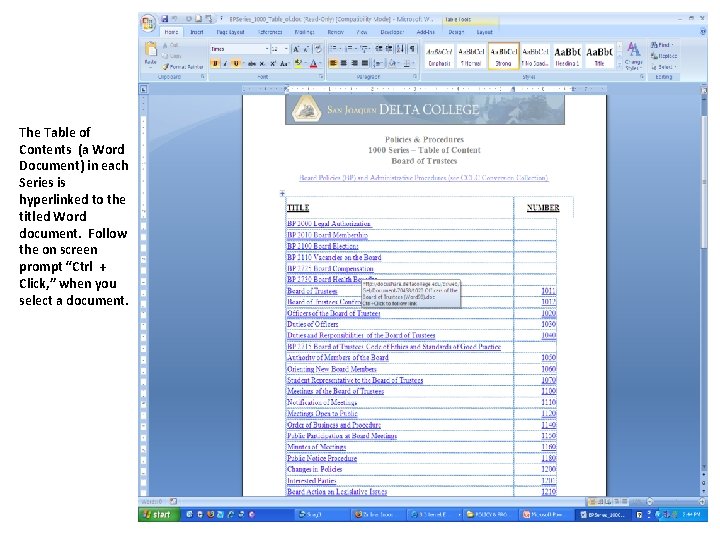Open BP 1000 Legal Authorization link
720x540 pixels.
[329, 224]
